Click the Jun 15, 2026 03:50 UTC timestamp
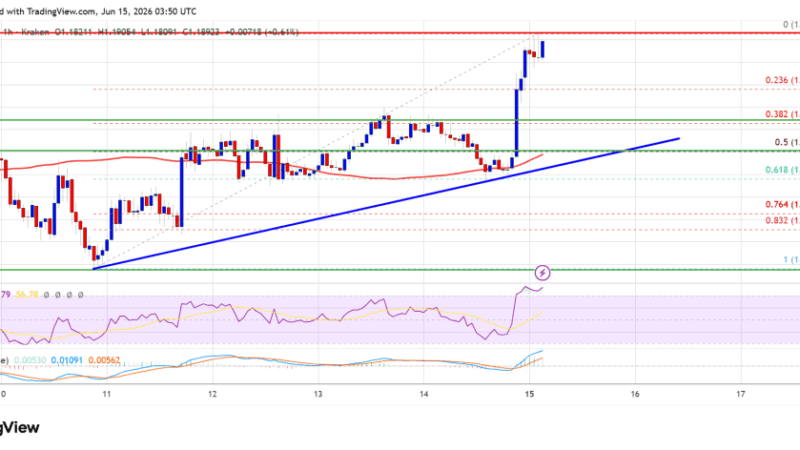800x450 pixels. [148, 11]
